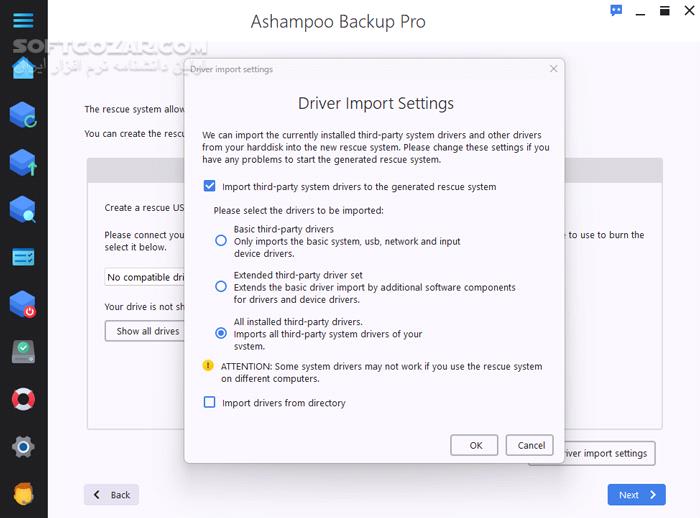This screenshot has width=700, height=518.
Task: Open the restore cube icon with up arrow
Action: pyautogui.click(x=23, y=163)
